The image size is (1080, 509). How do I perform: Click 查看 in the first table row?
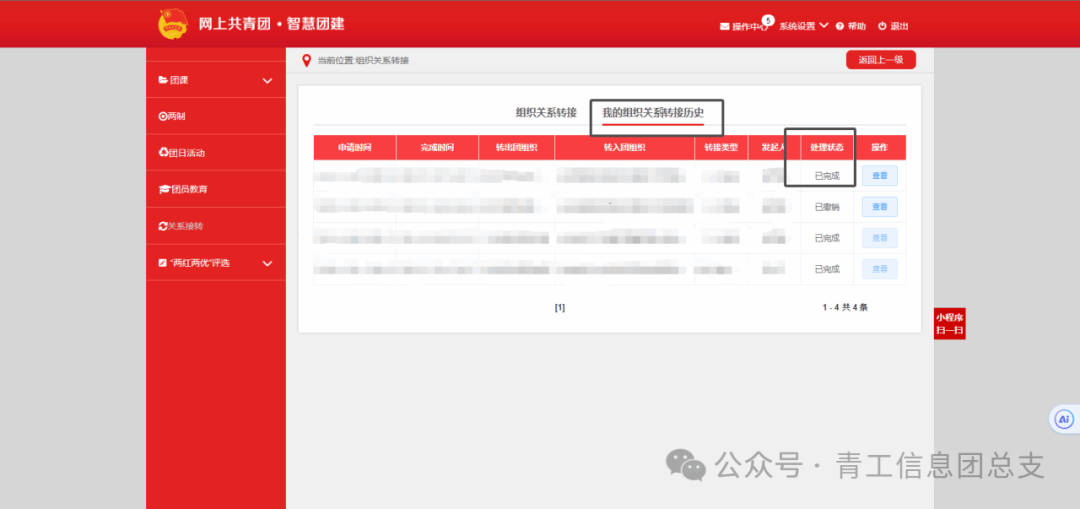pos(879,176)
